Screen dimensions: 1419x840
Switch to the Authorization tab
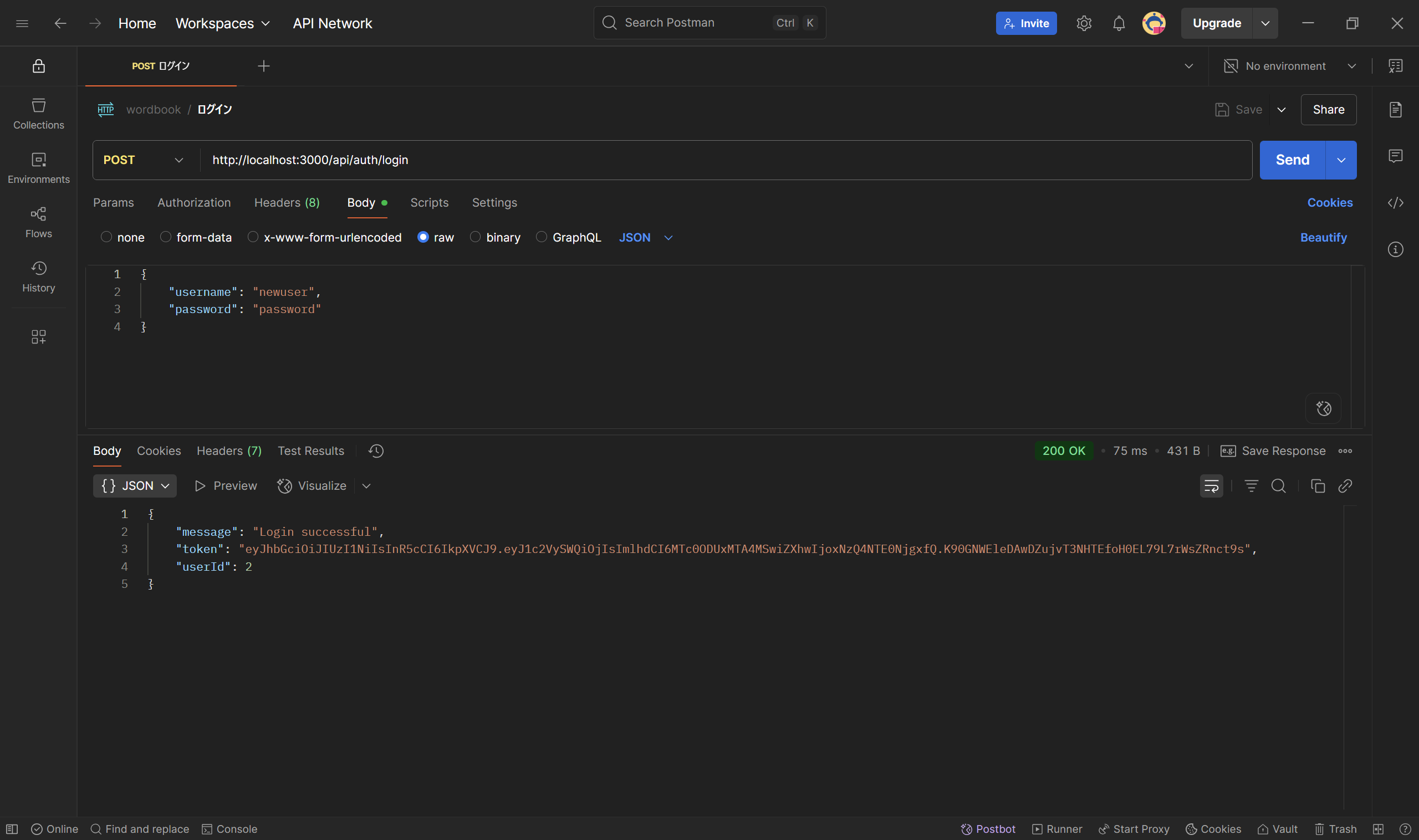(x=194, y=203)
